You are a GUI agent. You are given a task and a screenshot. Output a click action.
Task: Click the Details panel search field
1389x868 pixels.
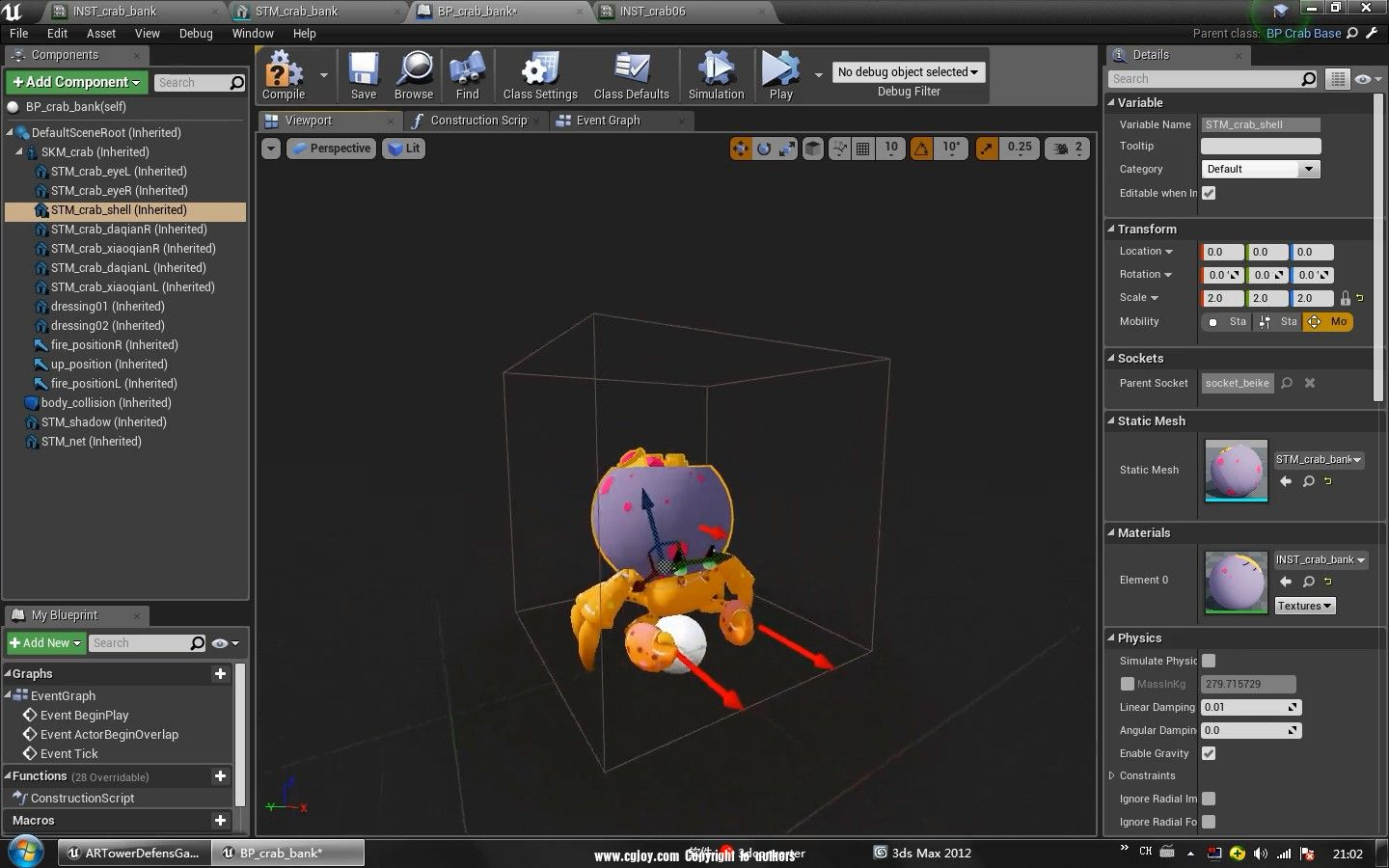(x=1213, y=79)
